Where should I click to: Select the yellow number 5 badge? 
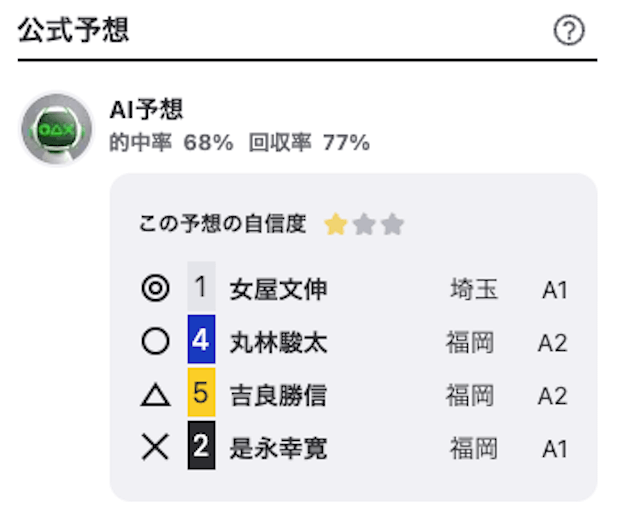[x=201, y=392]
